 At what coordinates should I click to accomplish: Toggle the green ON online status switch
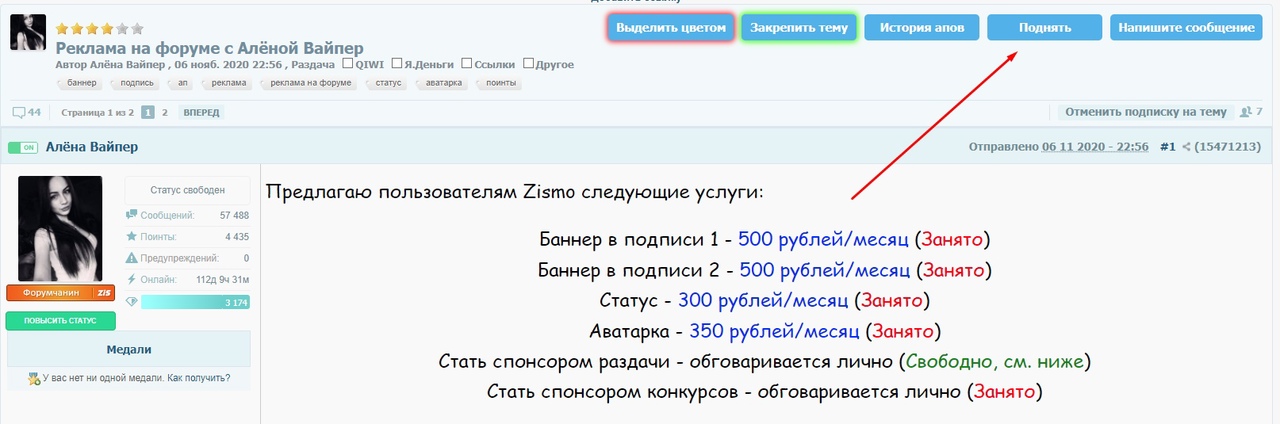[x=22, y=148]
